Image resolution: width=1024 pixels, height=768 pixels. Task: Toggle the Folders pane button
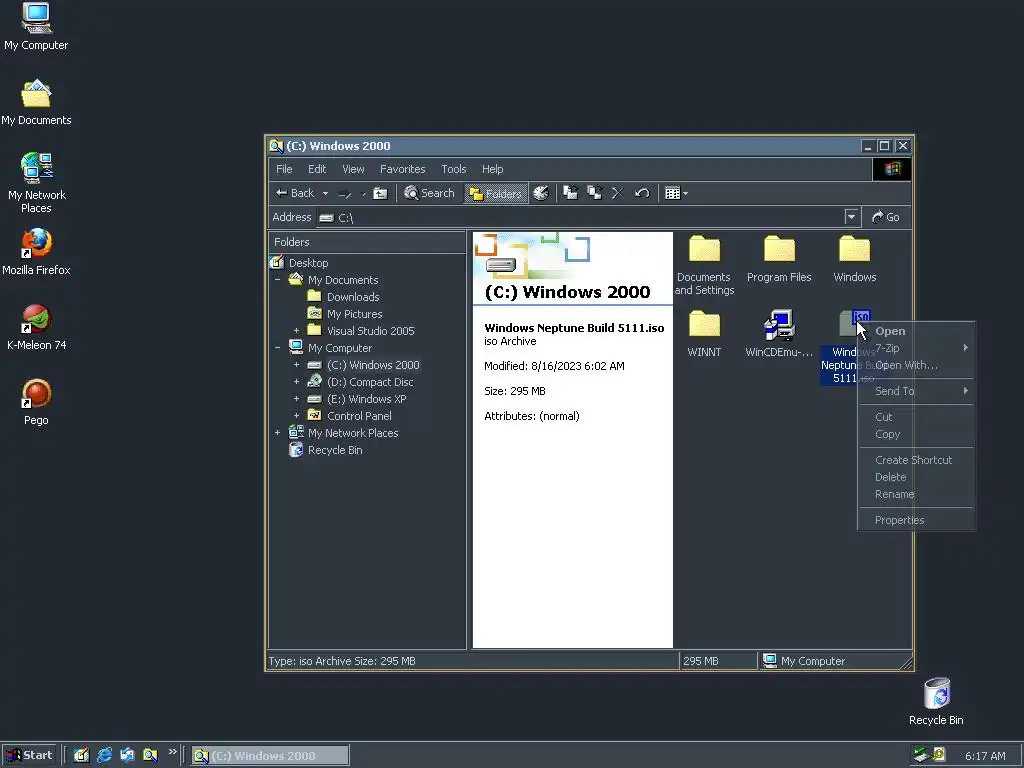(496, 193)
